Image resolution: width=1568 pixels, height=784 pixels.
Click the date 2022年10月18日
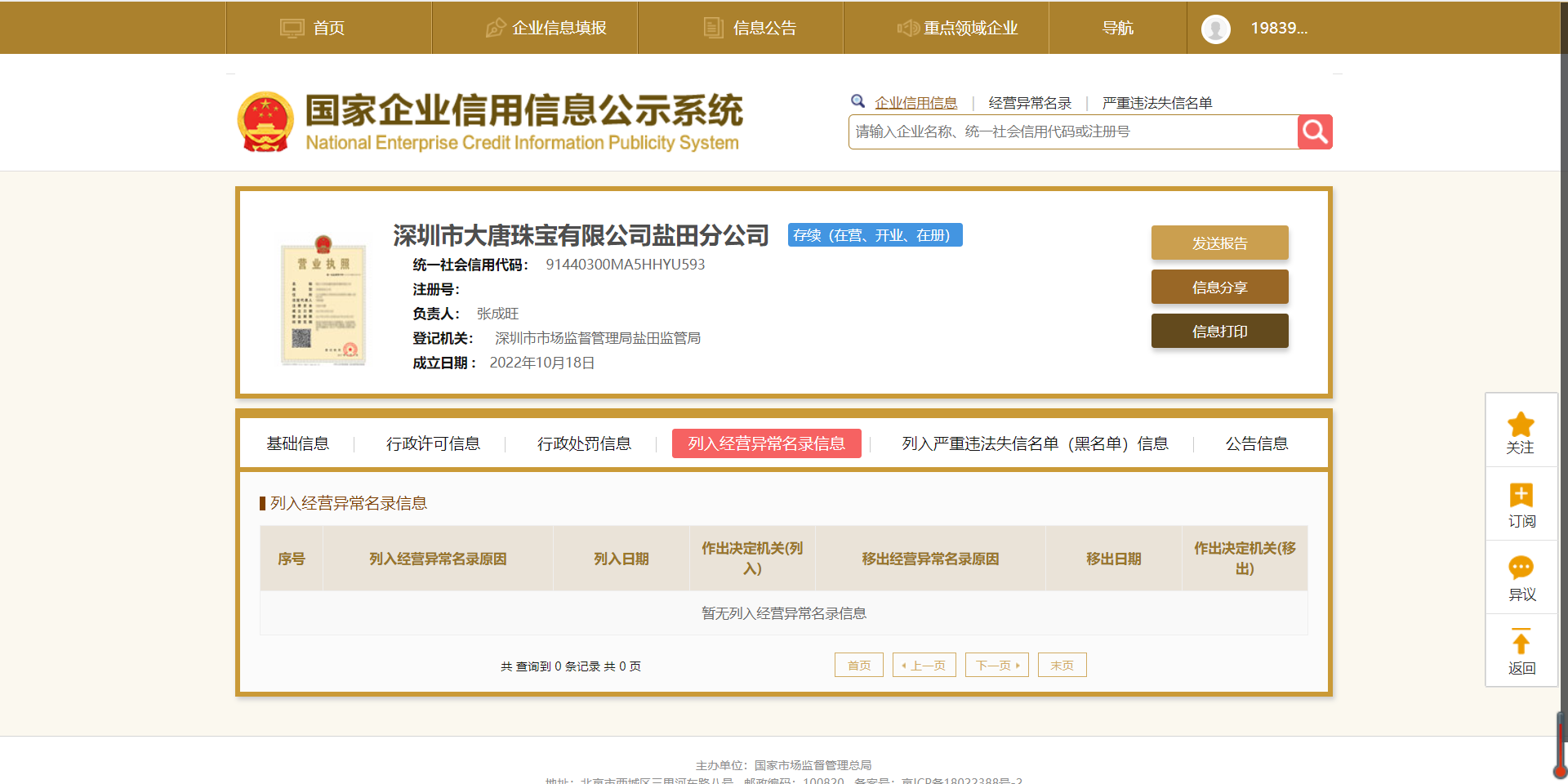point(542,363)
